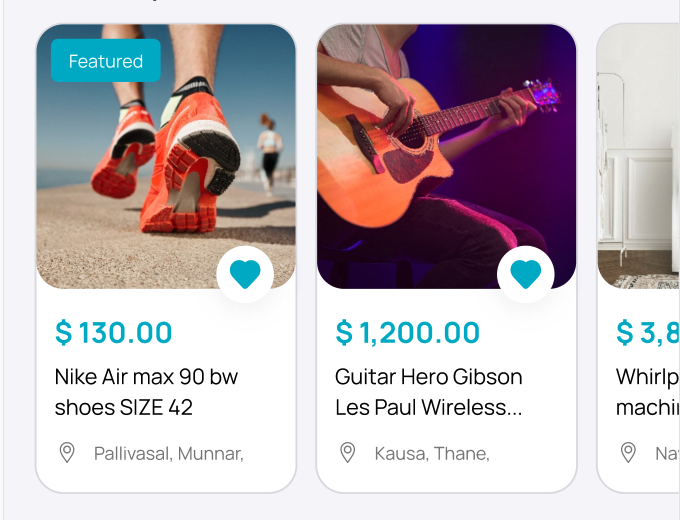Open the Guitar Hero Gibson Les Paul title
Screen dimensions: 680x520
429,392
